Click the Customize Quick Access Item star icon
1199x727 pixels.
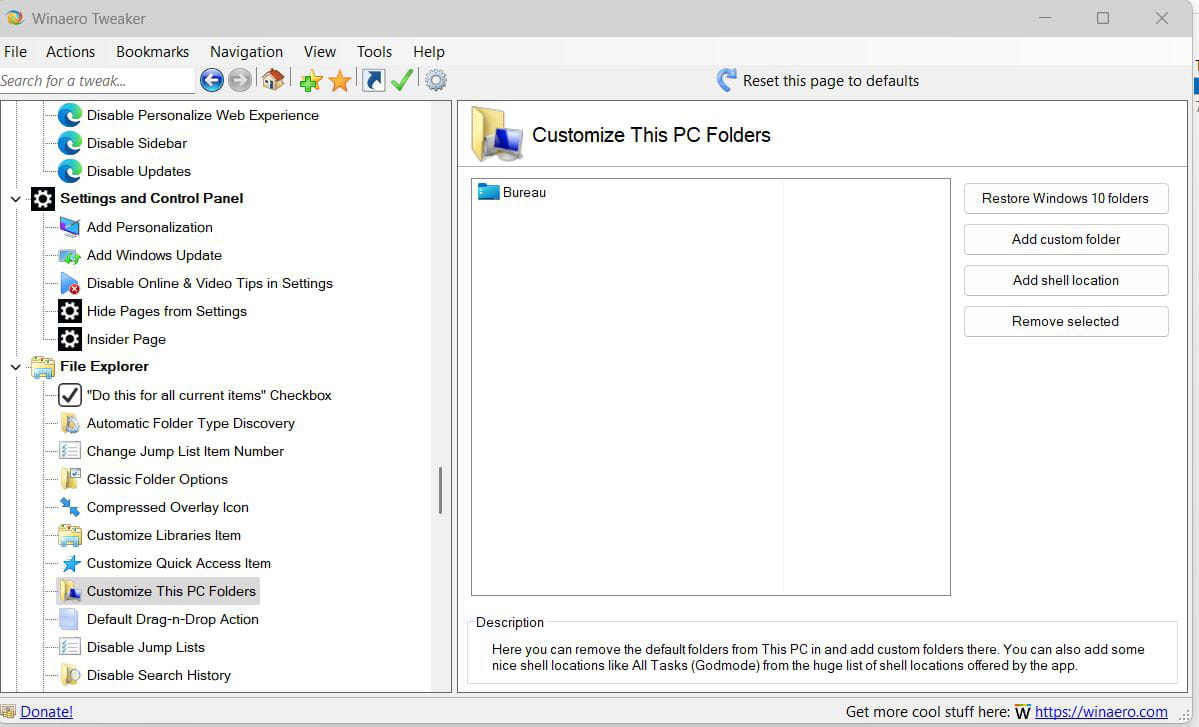[x=70, y=563]
